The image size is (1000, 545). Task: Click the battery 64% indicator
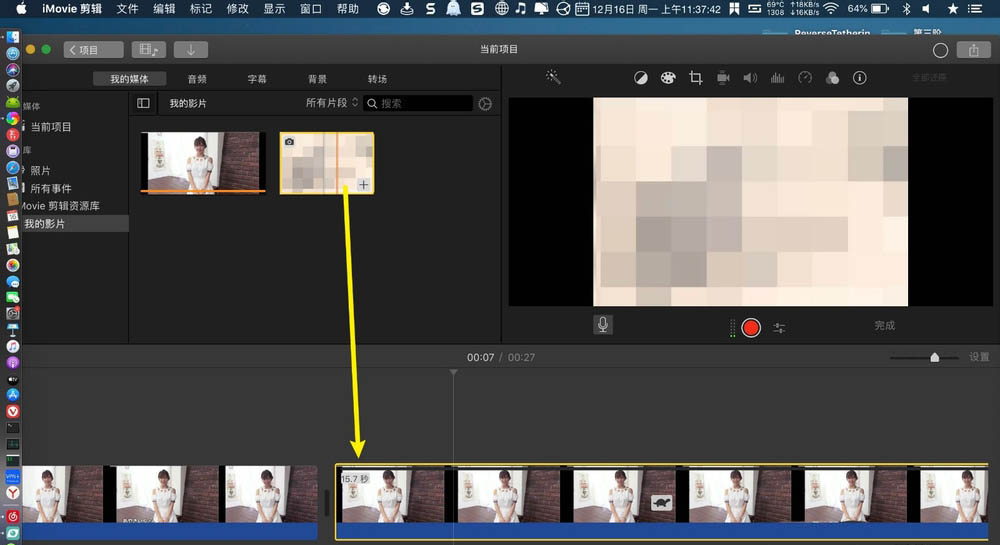tap(868, 9)
